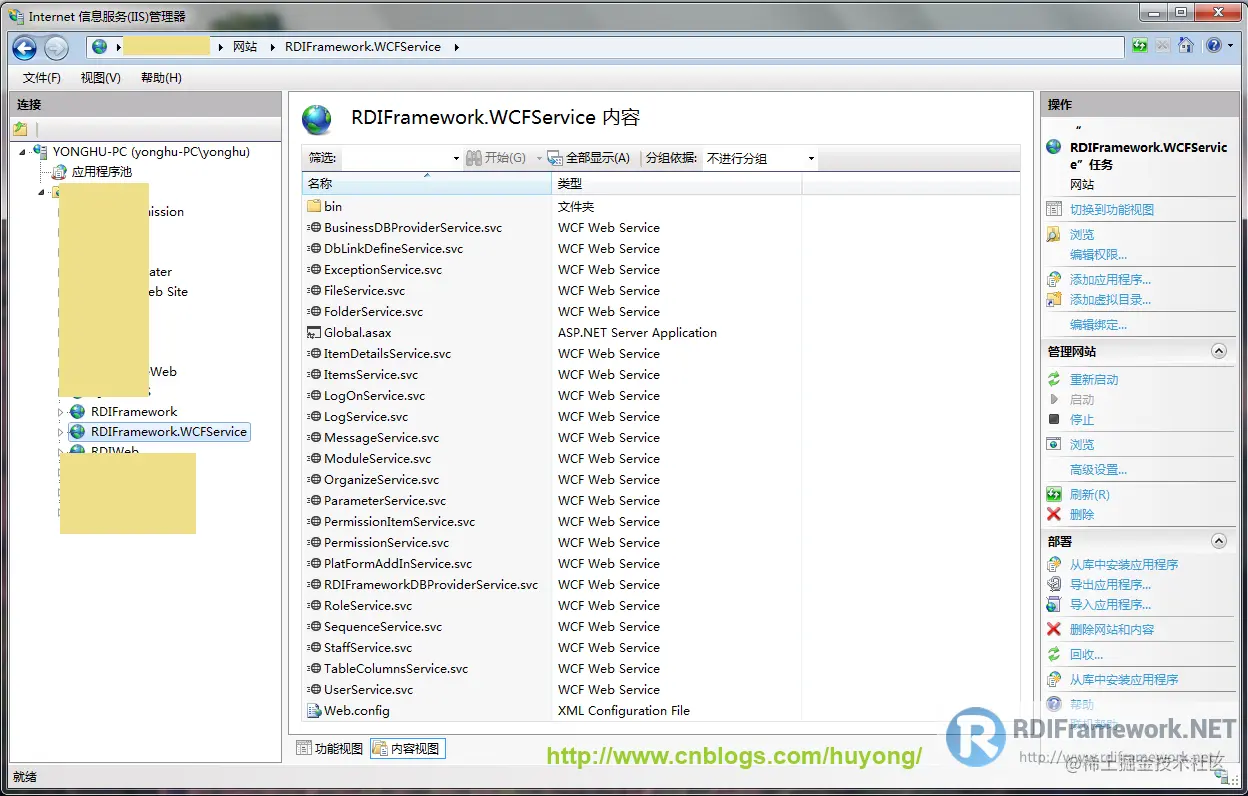
Task: Click the Home icon in the address bar
Action: tap(1186, 45)
